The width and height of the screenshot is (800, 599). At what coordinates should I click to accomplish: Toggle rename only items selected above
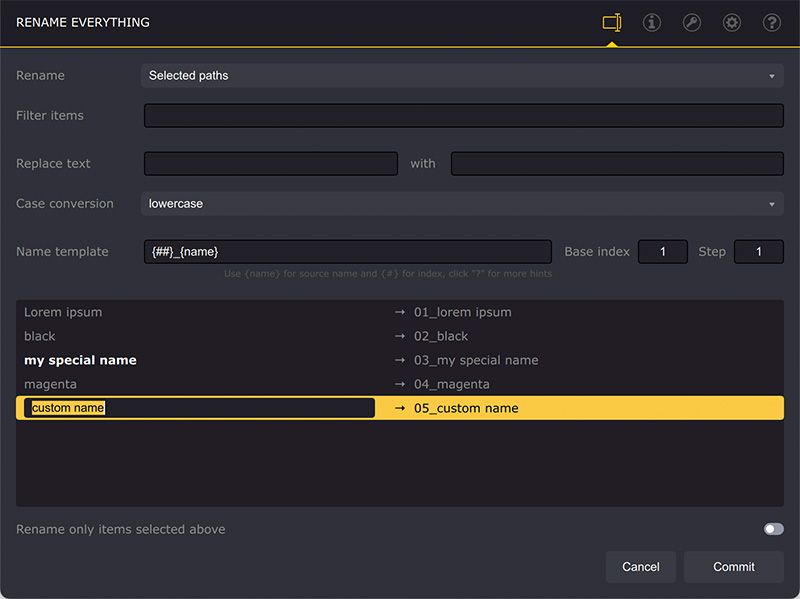pos(773,528)
